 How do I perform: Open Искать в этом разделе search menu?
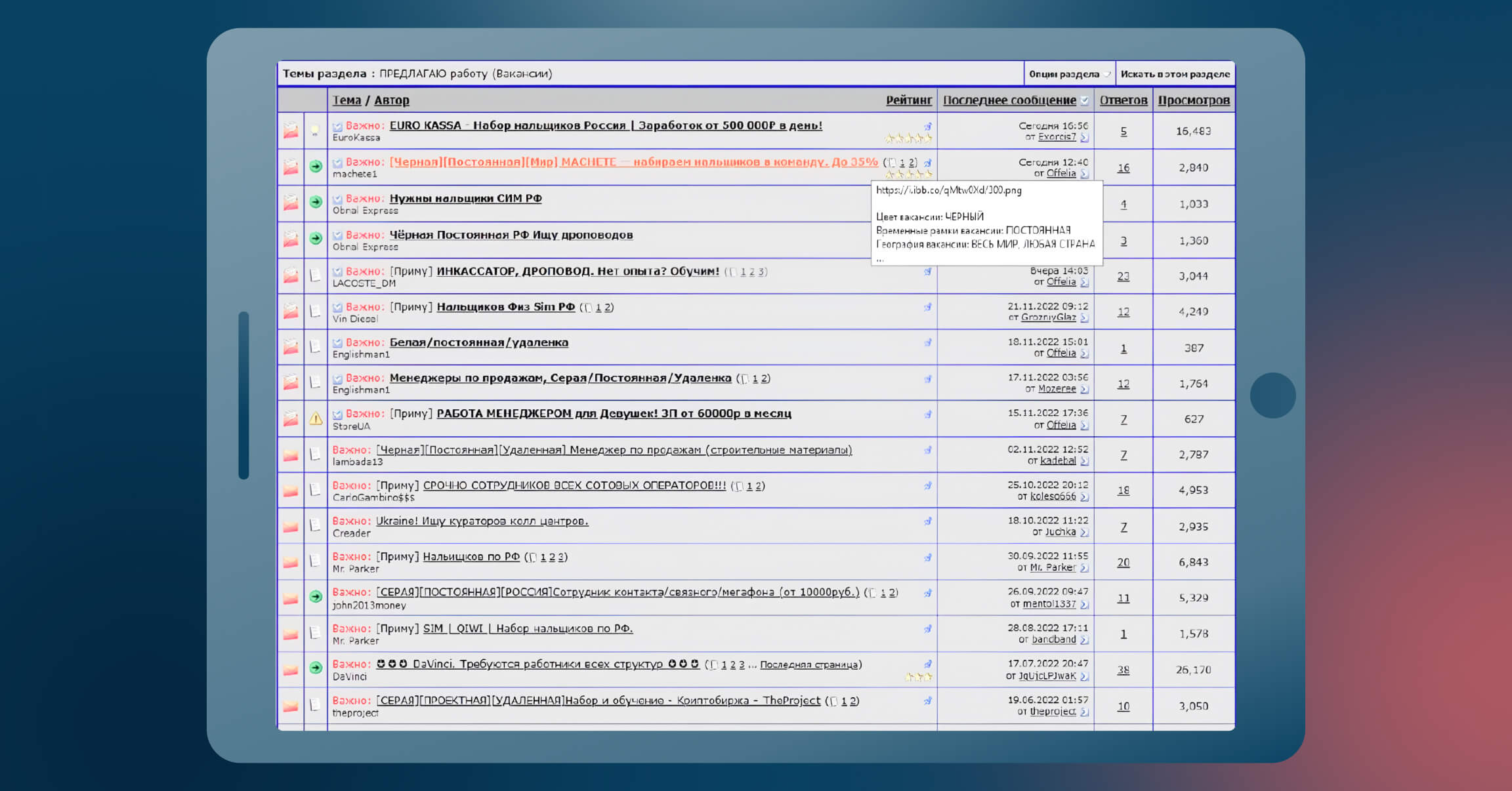(x=1175, y=74)
